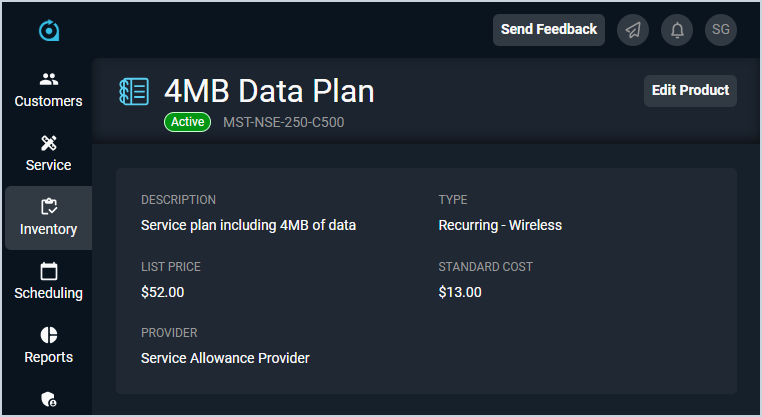Viewport: 762px width, 417px height.
Task: Select the Inventory clipboard icon
Action: pos(49,207)
